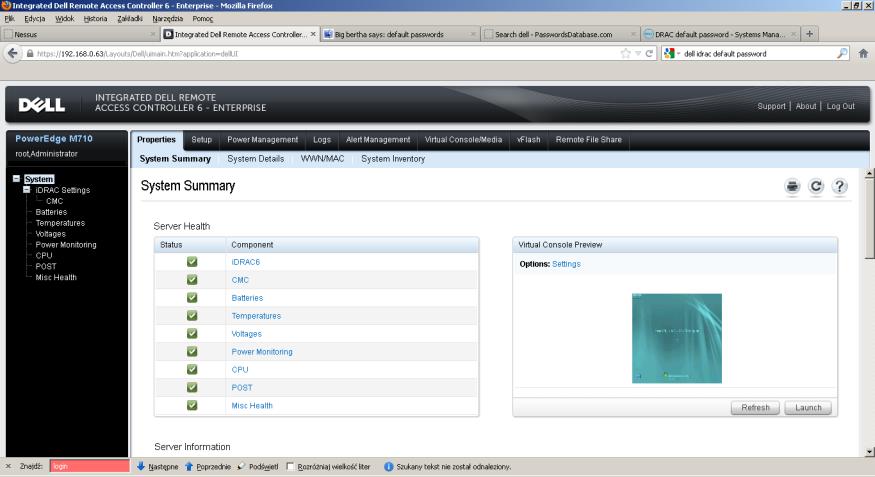
Task: Print the System Summary page
Action: 792,186
